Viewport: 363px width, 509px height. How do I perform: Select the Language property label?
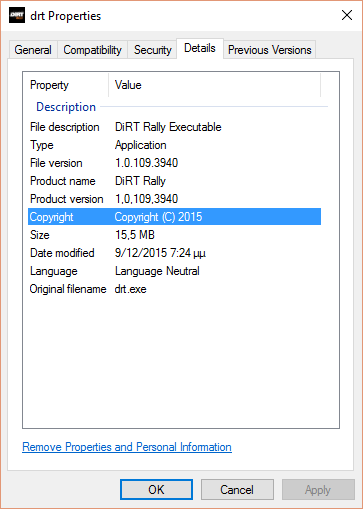click(54, 271)
